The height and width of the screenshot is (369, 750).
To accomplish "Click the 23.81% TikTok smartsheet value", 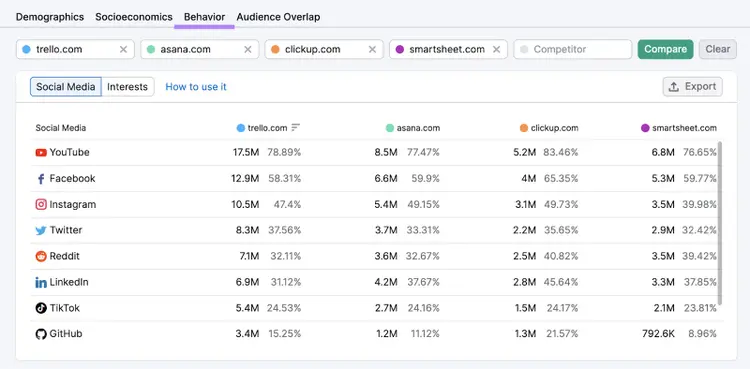I will coord(700,308).
